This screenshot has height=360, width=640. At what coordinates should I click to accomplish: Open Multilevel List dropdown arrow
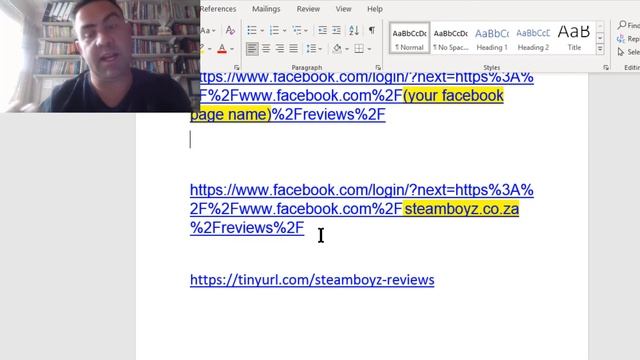click(x=306, y=31)
